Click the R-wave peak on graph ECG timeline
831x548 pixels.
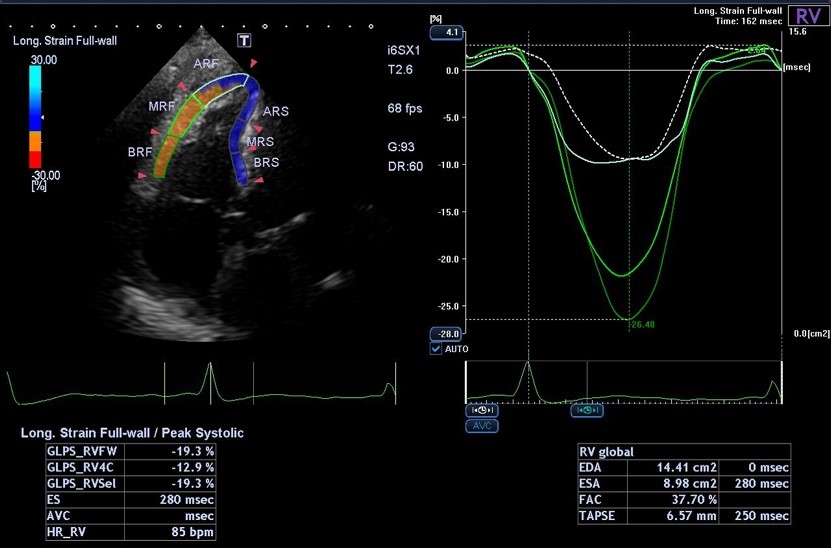(528, 369)
